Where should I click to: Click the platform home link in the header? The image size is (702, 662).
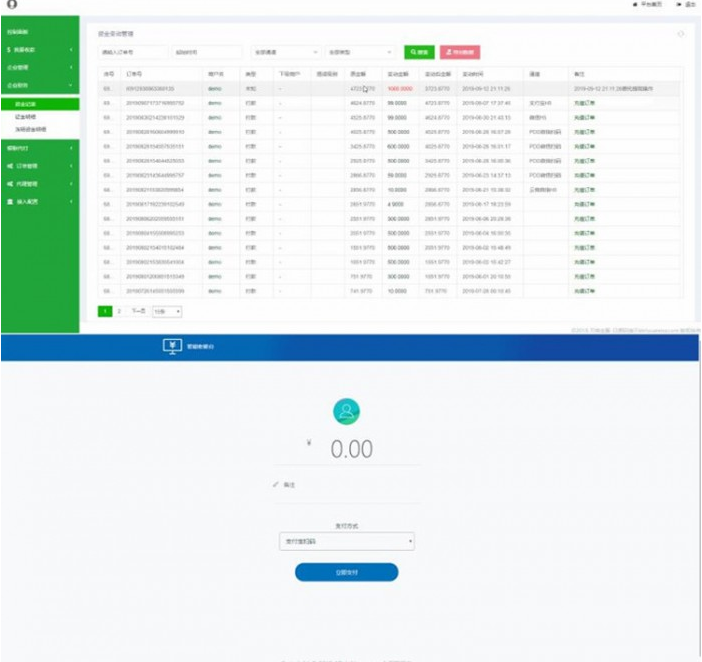point(647,4)
